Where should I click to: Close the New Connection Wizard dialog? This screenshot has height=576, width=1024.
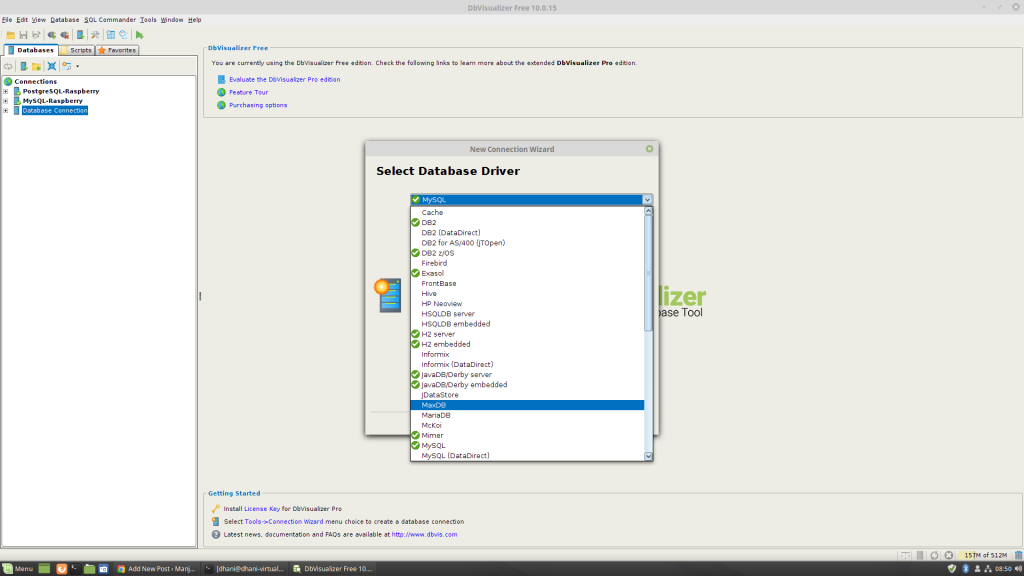pyautogui.click(x=649, y=149)
